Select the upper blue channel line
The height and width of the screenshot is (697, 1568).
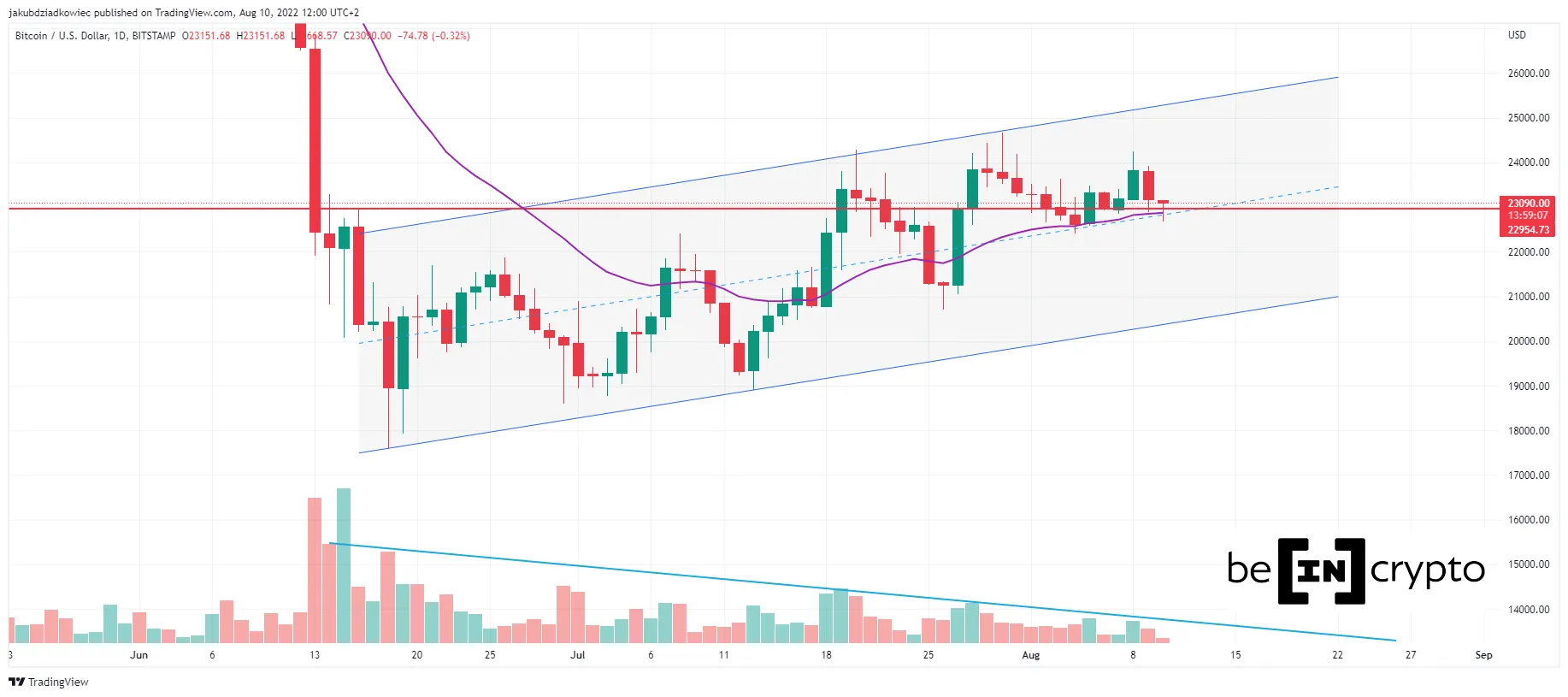(x=851, y=155)
